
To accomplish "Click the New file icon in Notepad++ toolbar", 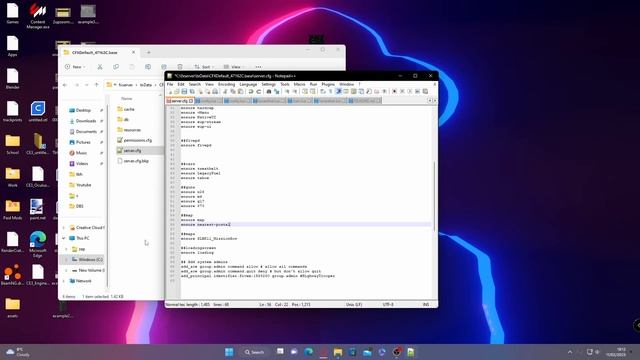I will [170, 91].
